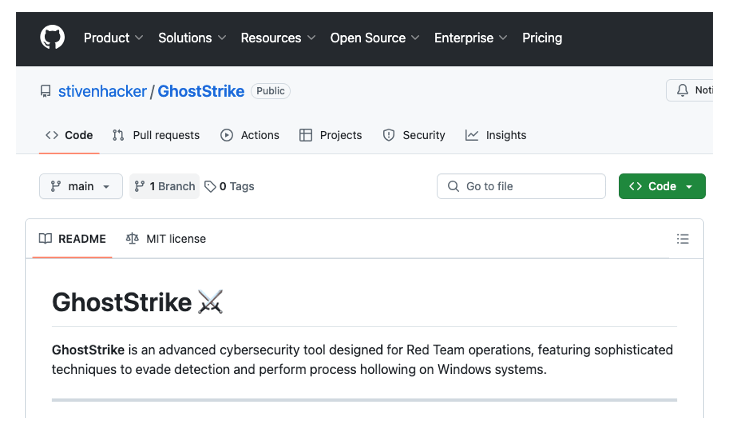Open the Open Source dropdown
730x432 pixels.
point(374,38)
